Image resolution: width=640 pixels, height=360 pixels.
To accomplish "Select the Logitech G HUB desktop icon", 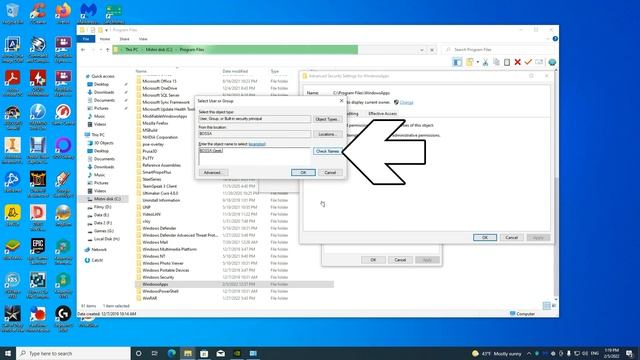I will (63, 318).
